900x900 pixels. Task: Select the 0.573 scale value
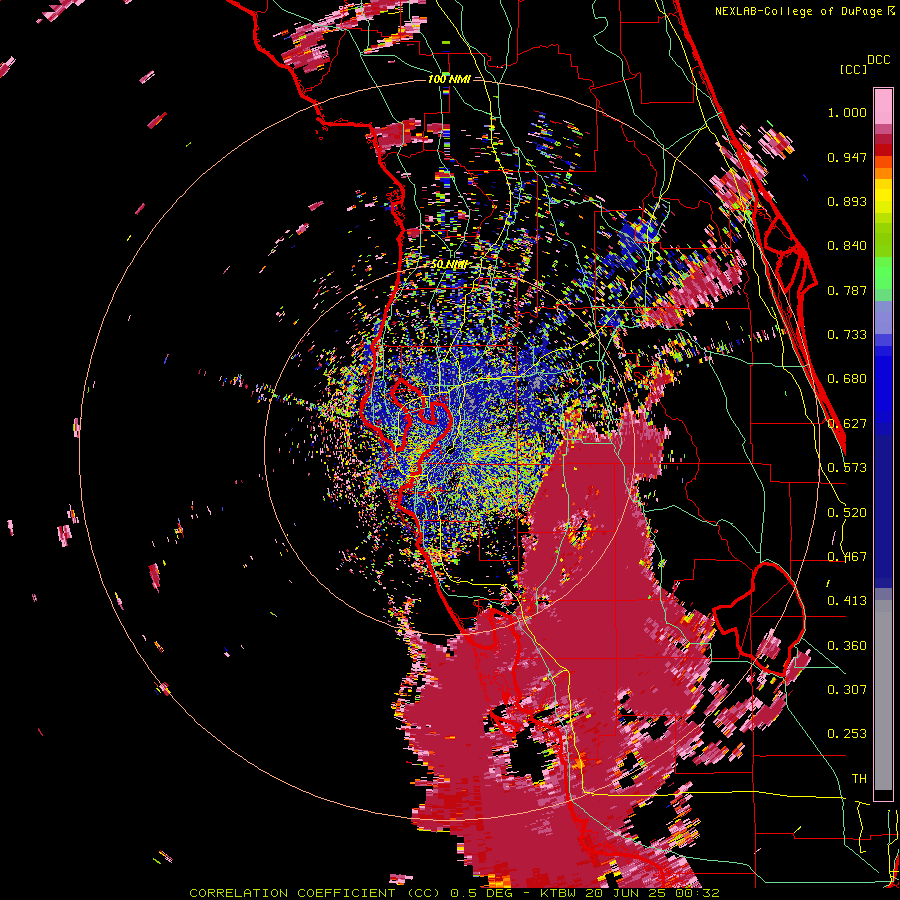click(x=847, y=468)
